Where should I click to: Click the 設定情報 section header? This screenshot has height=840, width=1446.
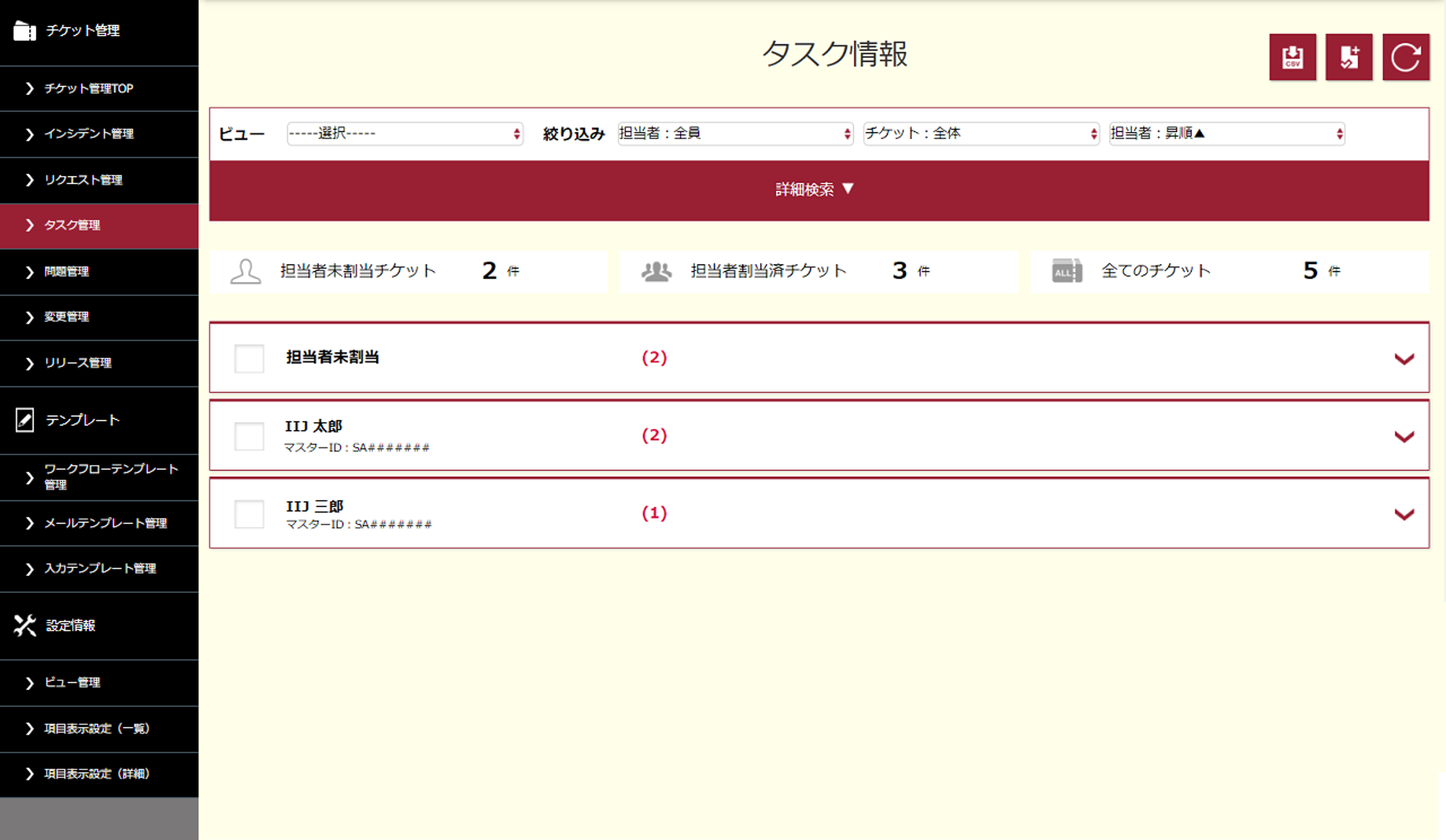tap(99, 625)
